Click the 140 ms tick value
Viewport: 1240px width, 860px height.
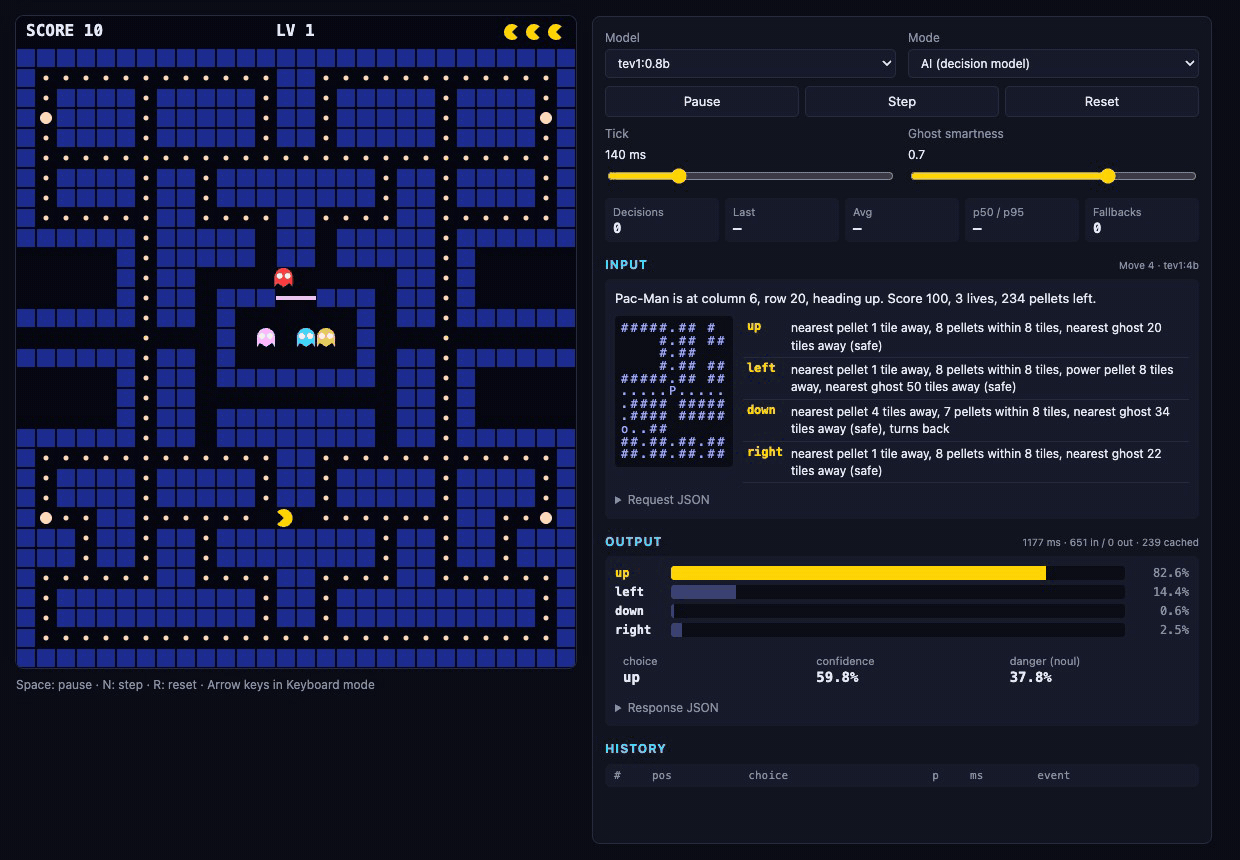tap(626, 155)
